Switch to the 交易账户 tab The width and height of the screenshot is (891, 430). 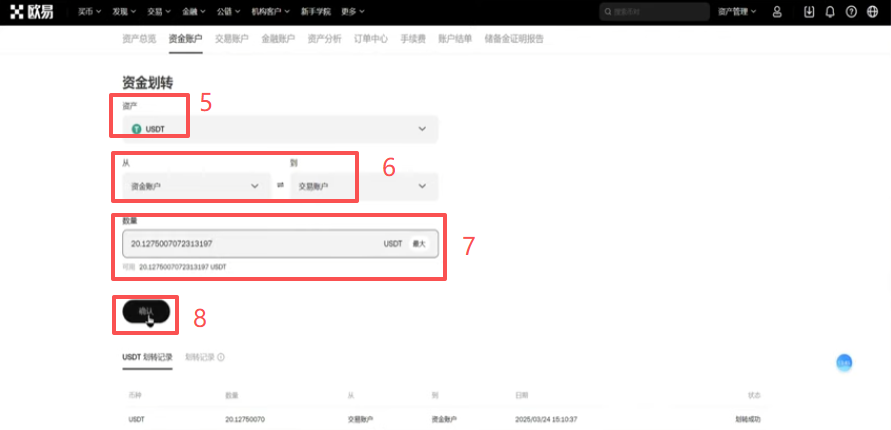pos(231,39)
